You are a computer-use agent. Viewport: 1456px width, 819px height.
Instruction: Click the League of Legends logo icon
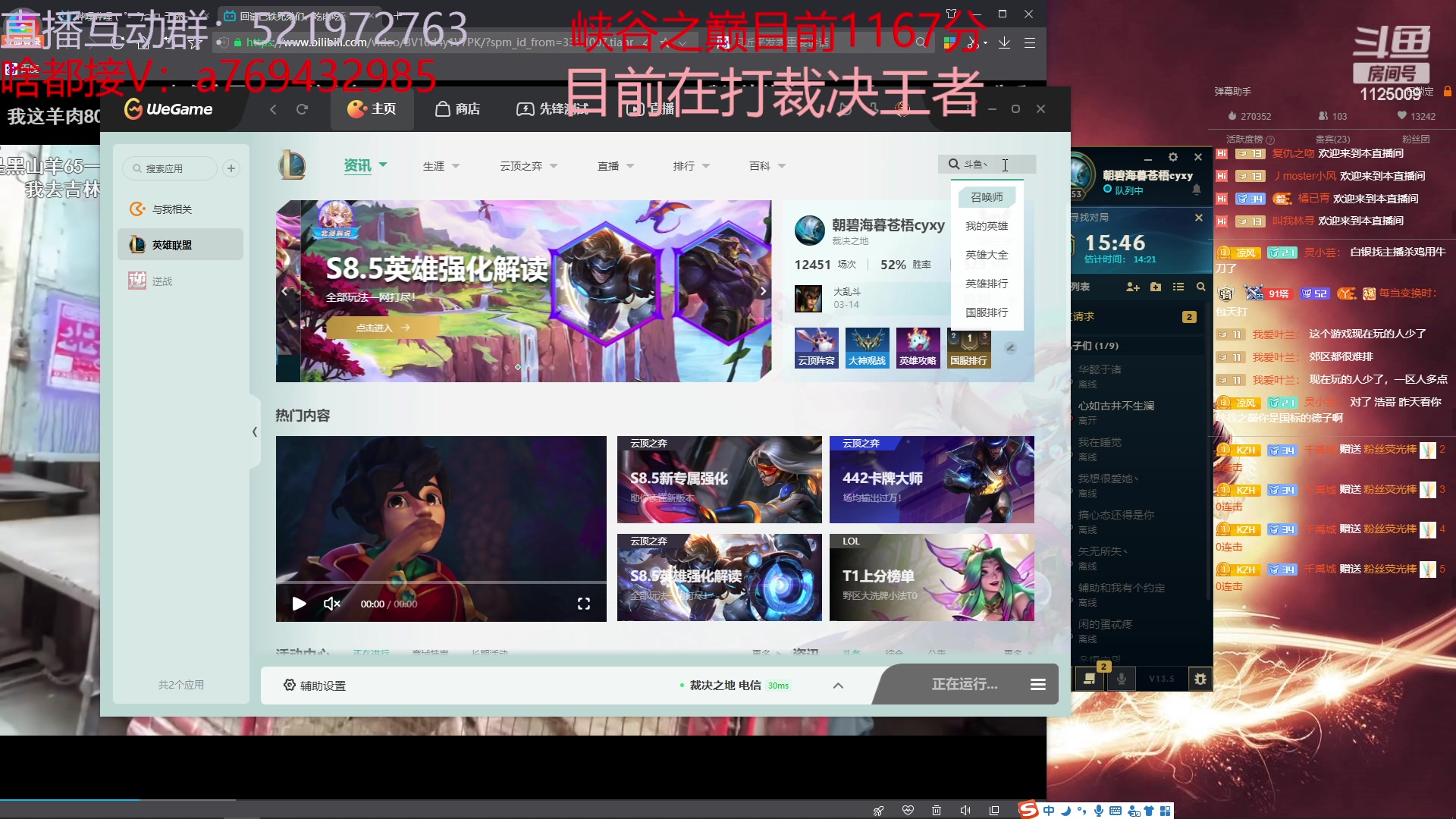(292, 165)
